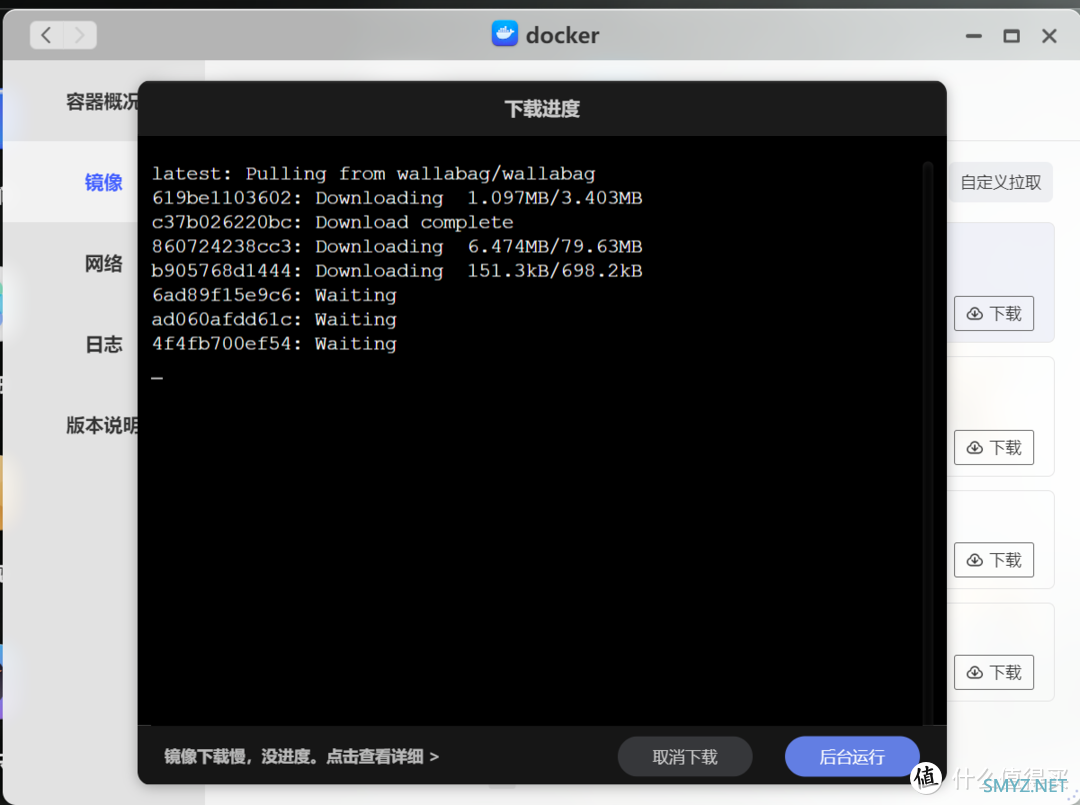Go forward with the right arrow button
This screenshot has width=1080, height=805.
click(80, 35)
